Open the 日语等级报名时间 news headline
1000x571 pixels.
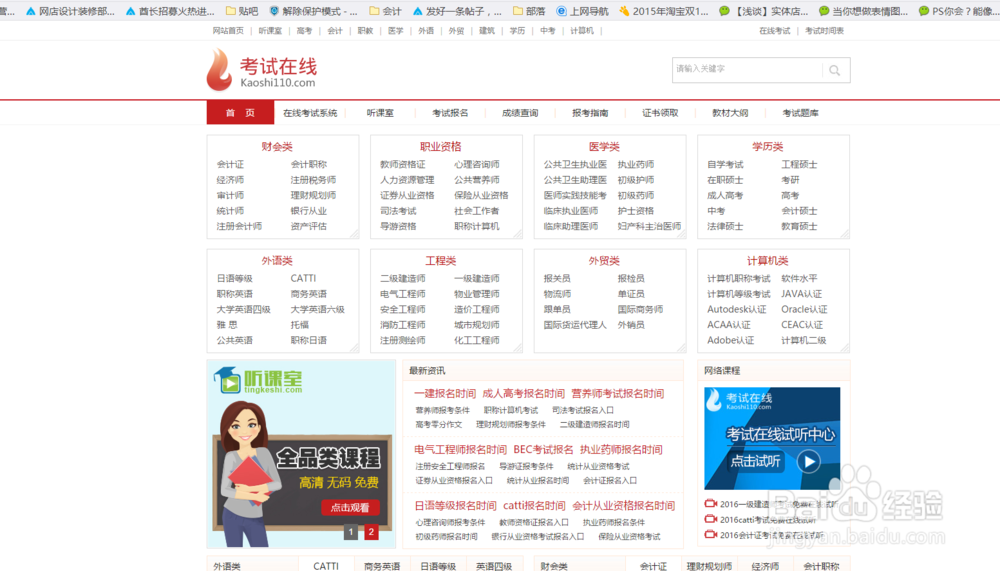455,506
